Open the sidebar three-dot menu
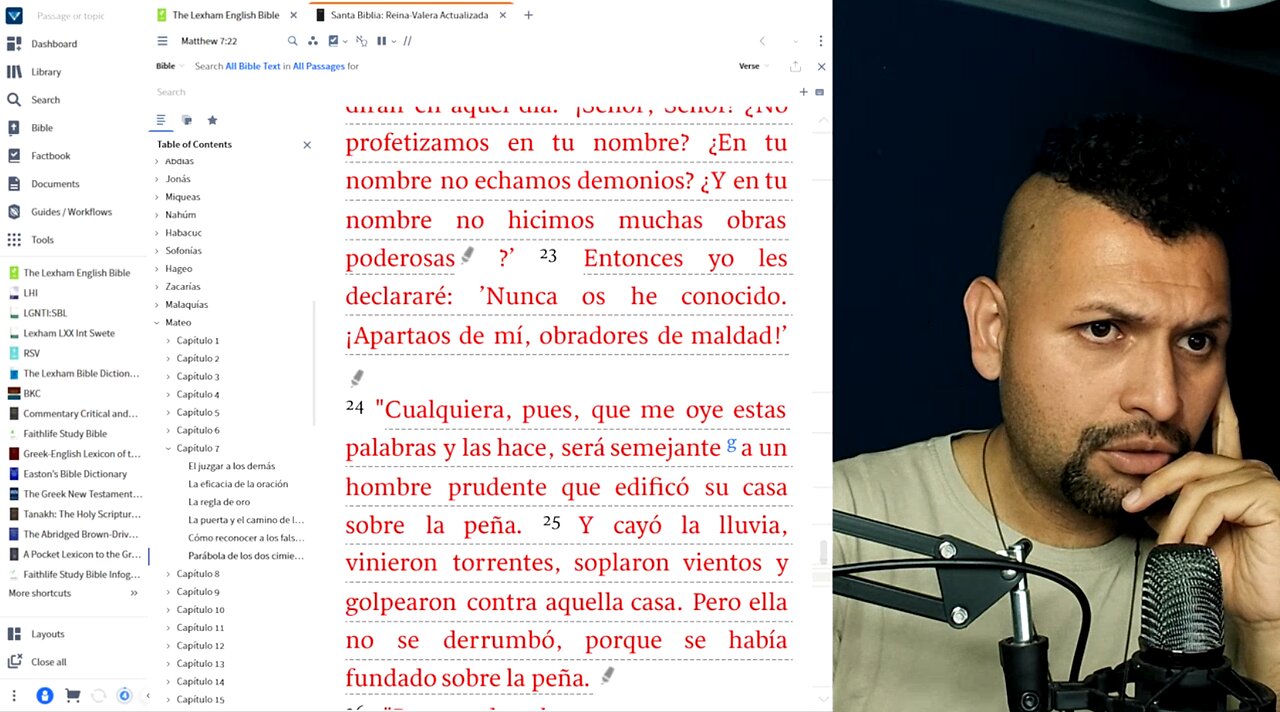The width and height of the screenshot is (1280, 712). tap(14, 695)
